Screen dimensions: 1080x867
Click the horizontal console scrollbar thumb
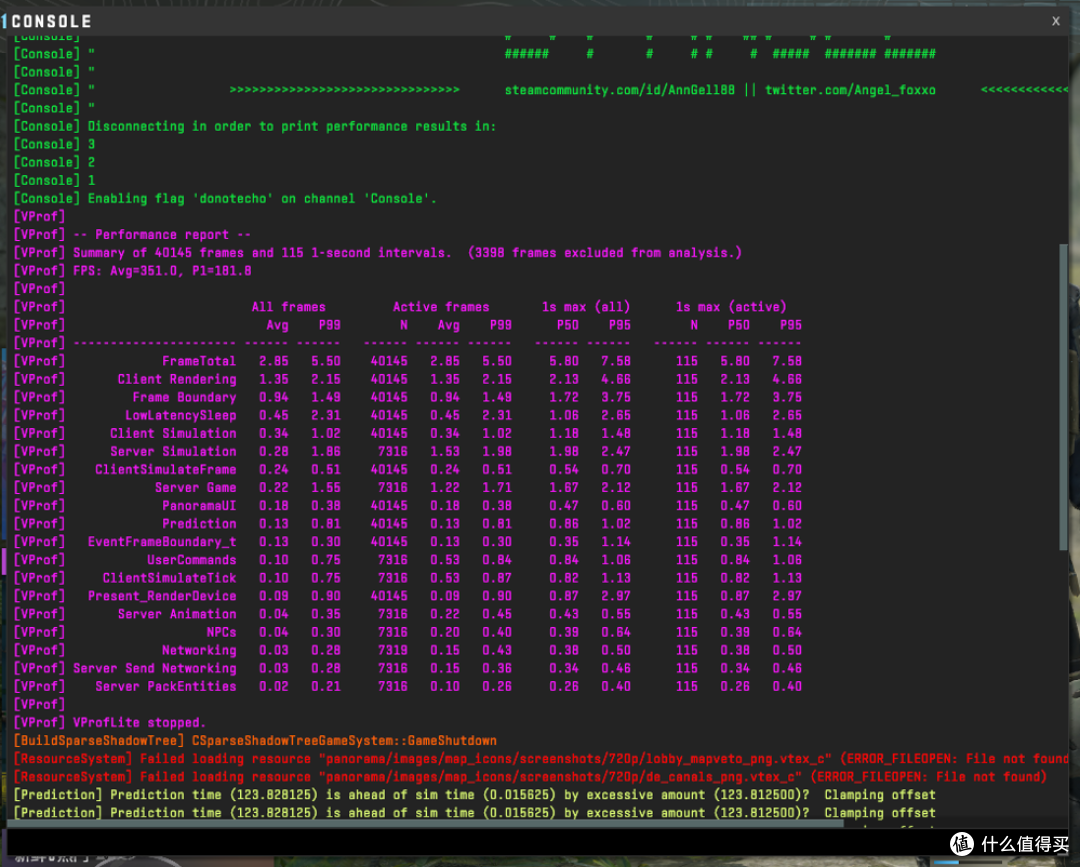426,823
